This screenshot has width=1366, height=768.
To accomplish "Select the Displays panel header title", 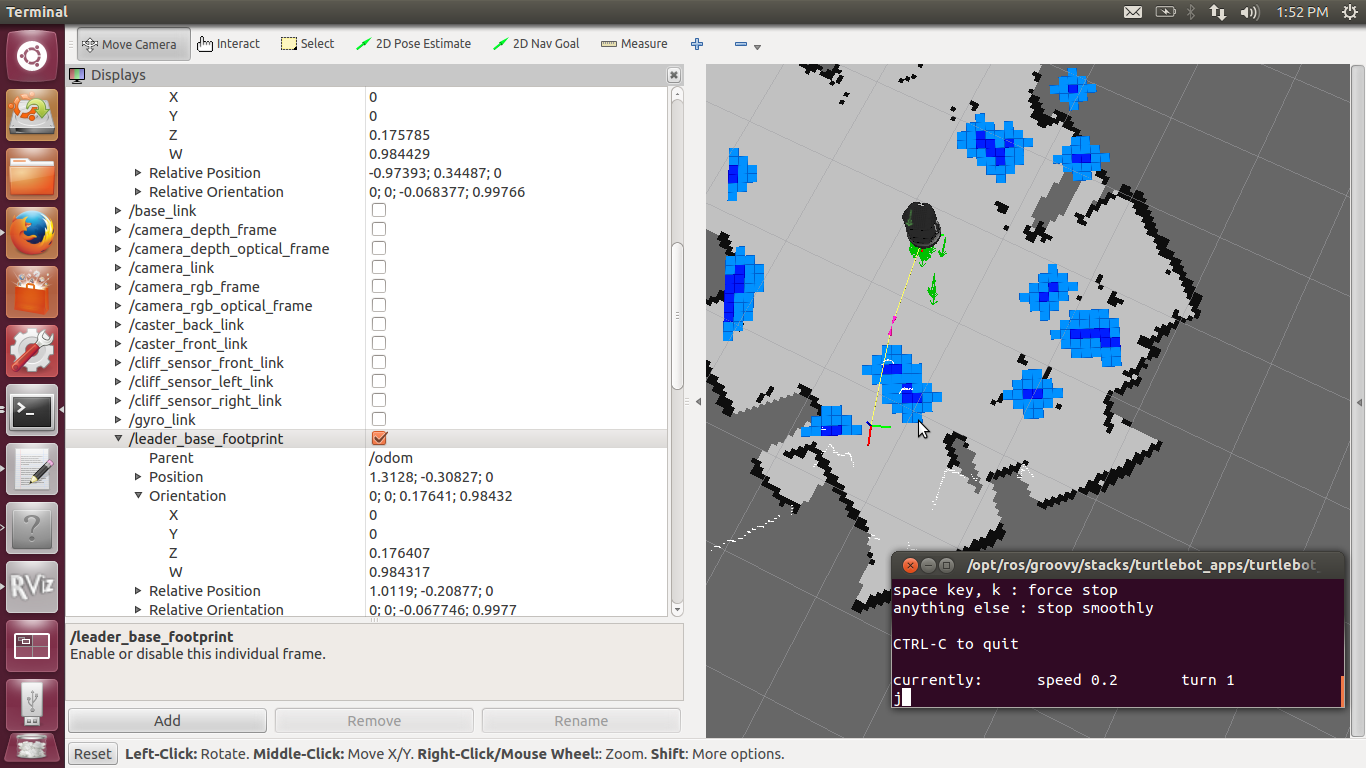I will (118, 75).
